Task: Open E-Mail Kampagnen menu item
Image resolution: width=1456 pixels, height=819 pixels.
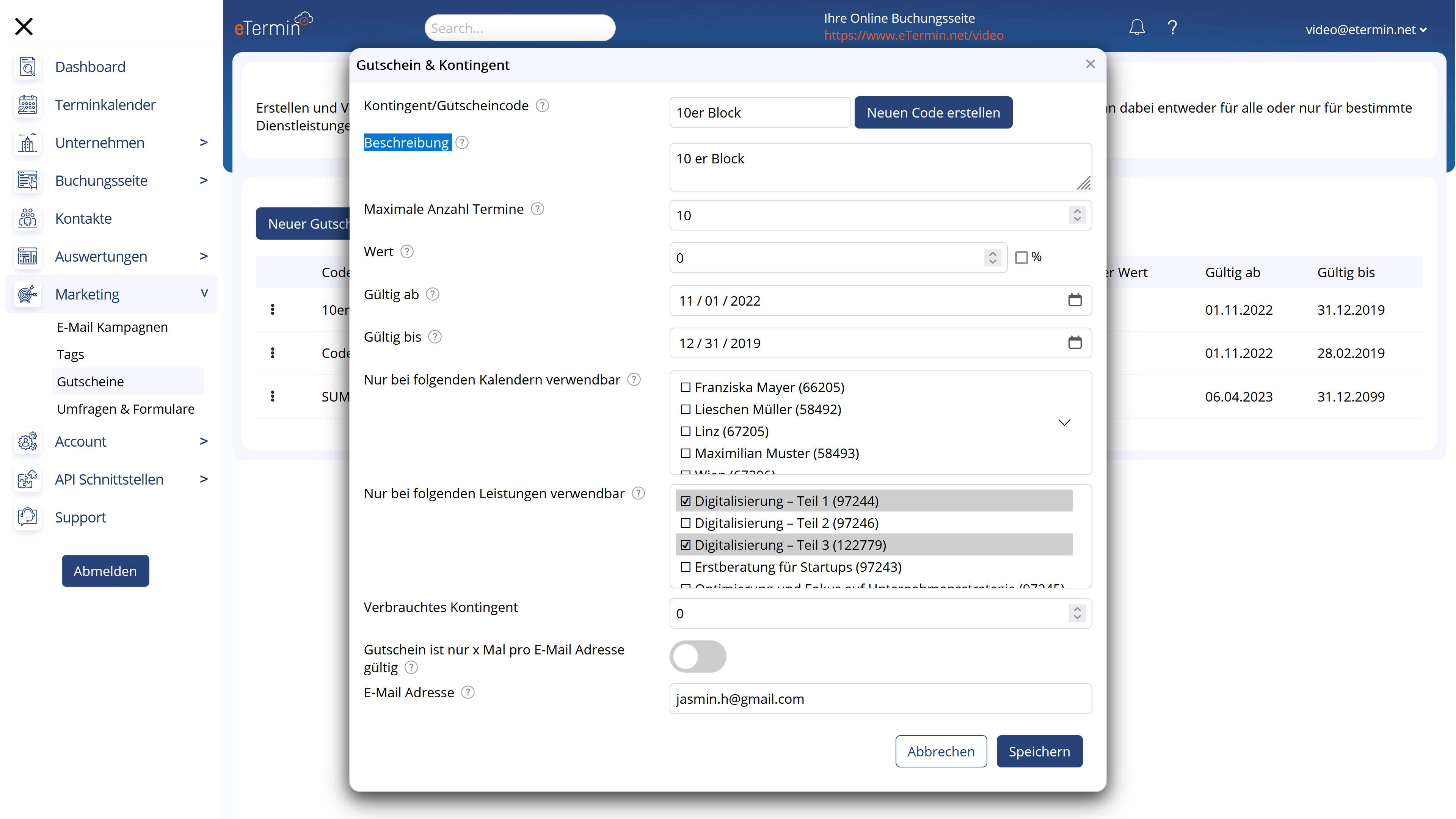Action: pos(113,327)
